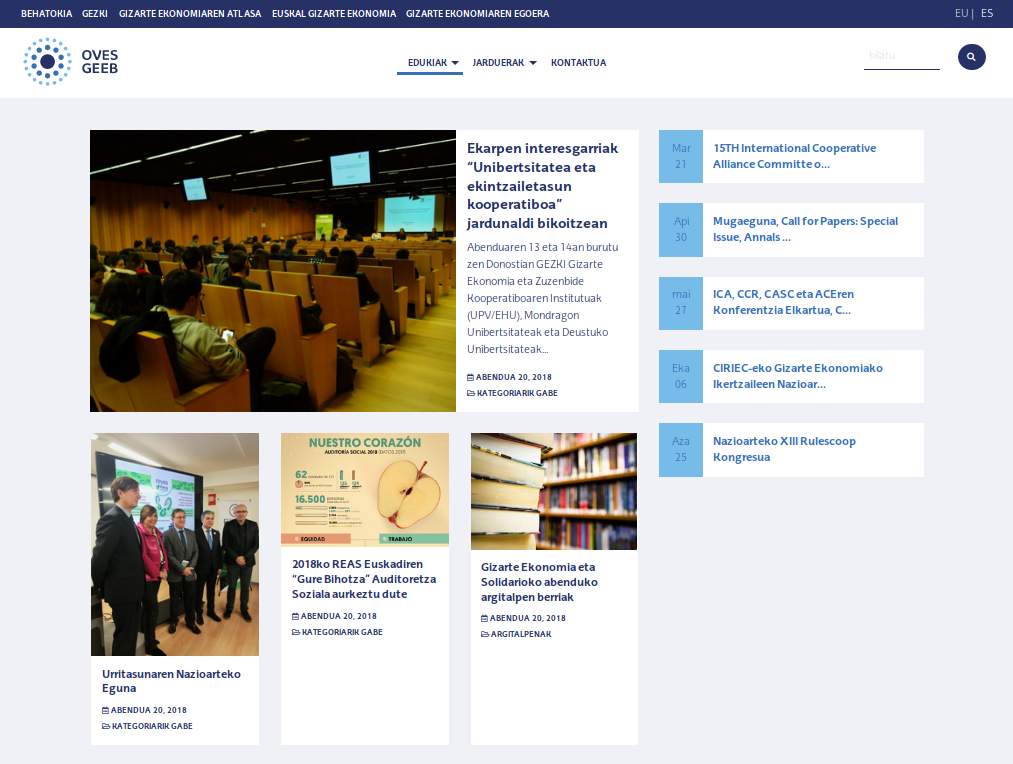This screenshot has height=764, width=1013.
Task: Click the Mar 21 date badge
Action: (681, 156)
